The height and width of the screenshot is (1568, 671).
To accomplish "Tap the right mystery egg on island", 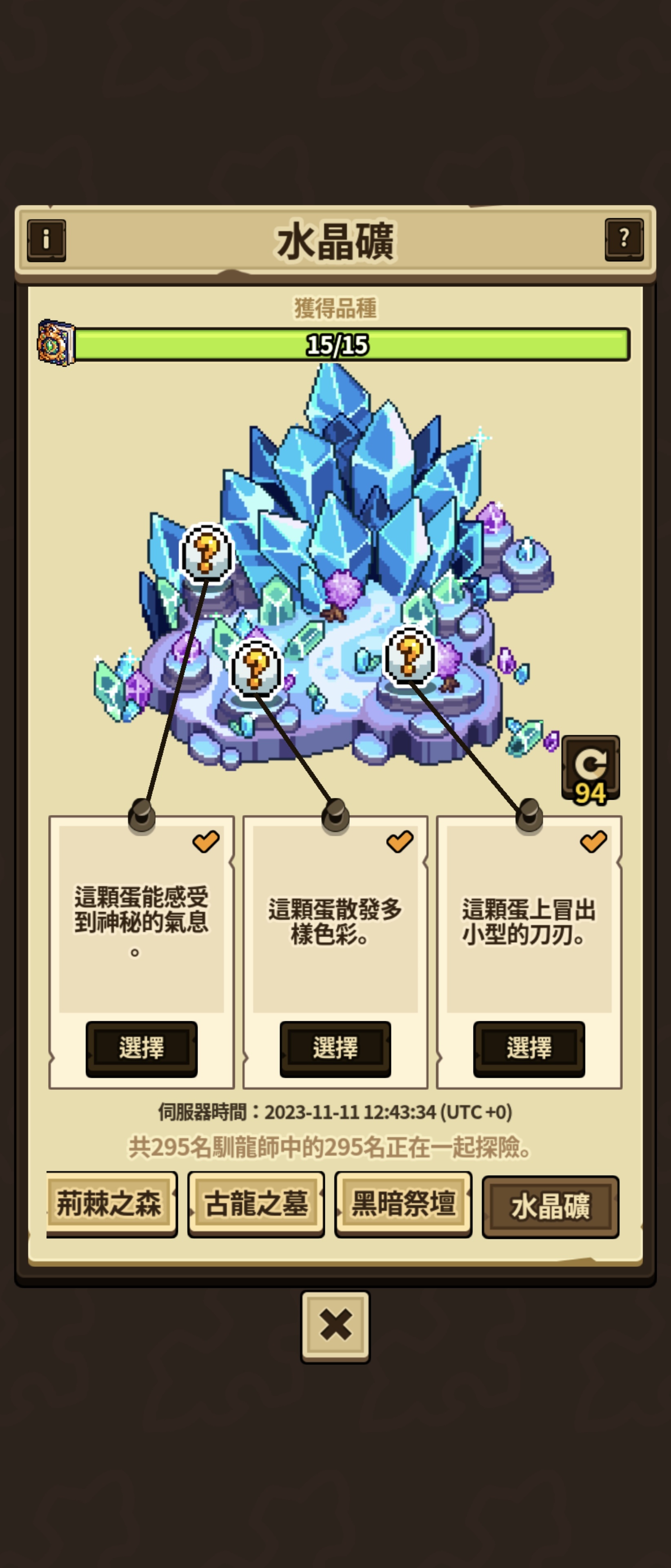I will [x=410, y=656].
